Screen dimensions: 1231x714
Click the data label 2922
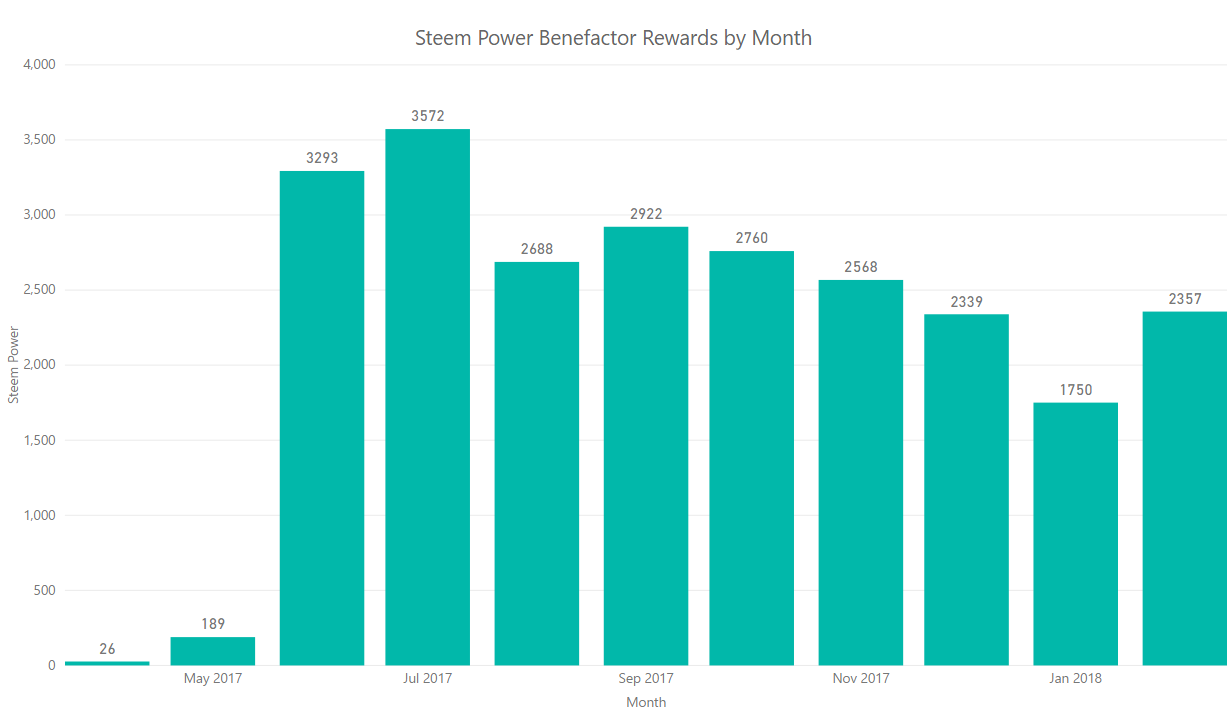[646, 214]
